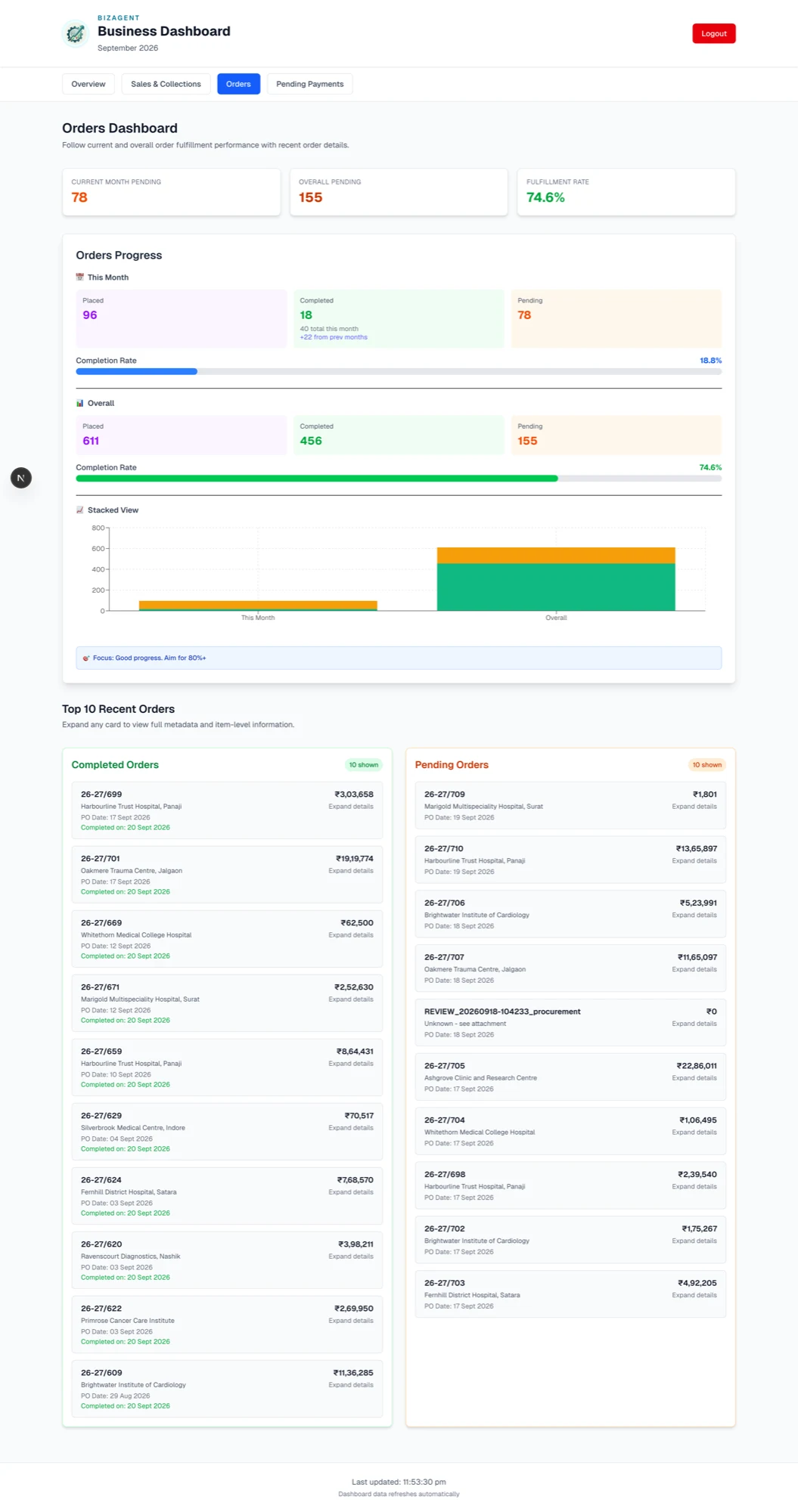Select the Orders tab
The width and height of the screenshot is (798, 1512).
238,84
